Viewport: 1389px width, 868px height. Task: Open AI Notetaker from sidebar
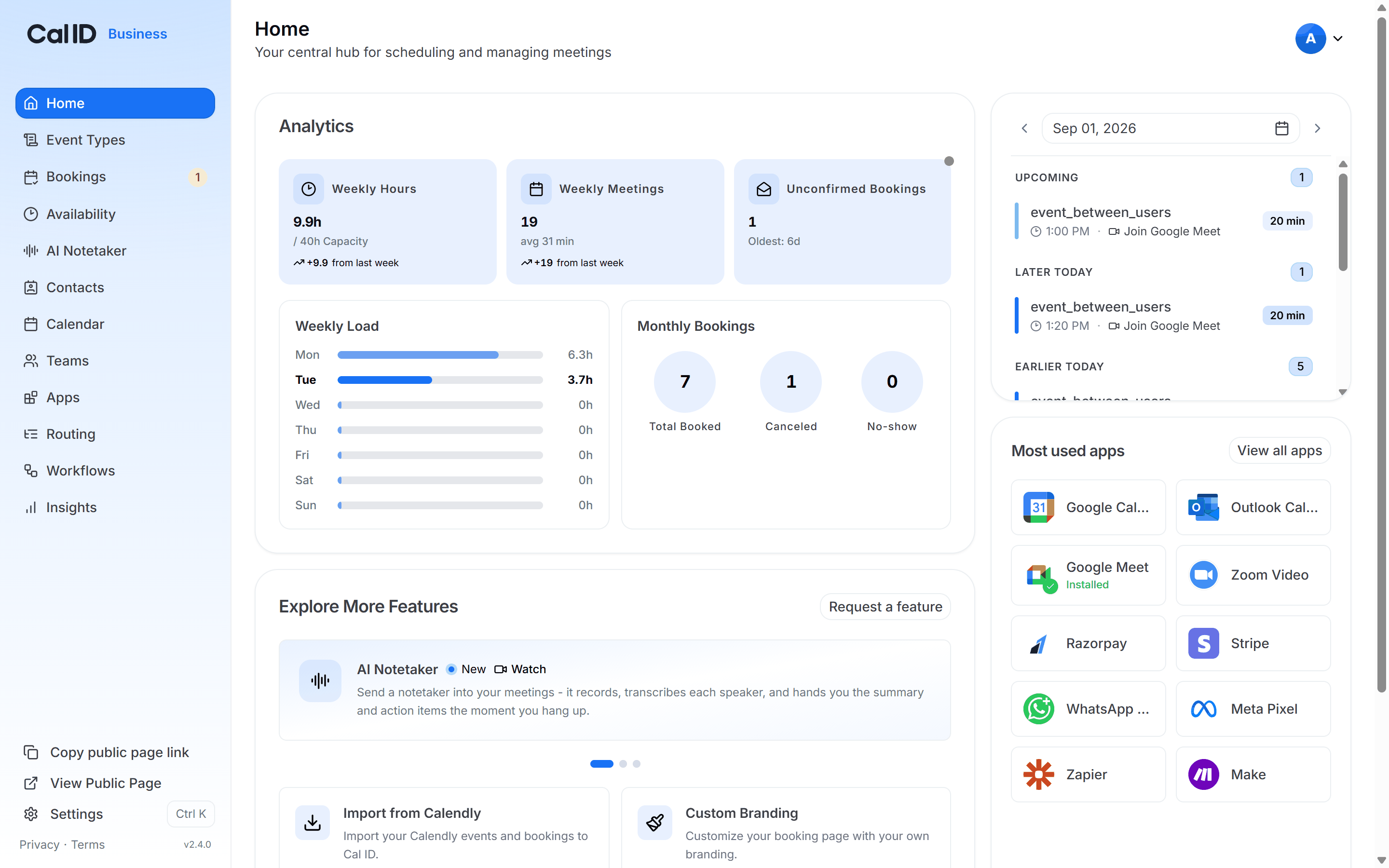(x=115, y=251)
